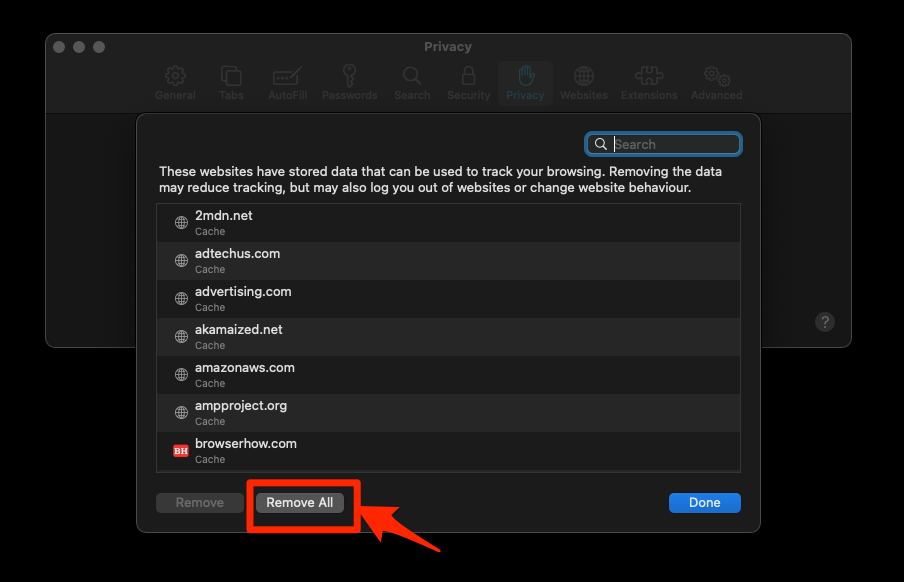904x582 pixels.
Task: Open the AutoFill settings pane
Action: 287,82
